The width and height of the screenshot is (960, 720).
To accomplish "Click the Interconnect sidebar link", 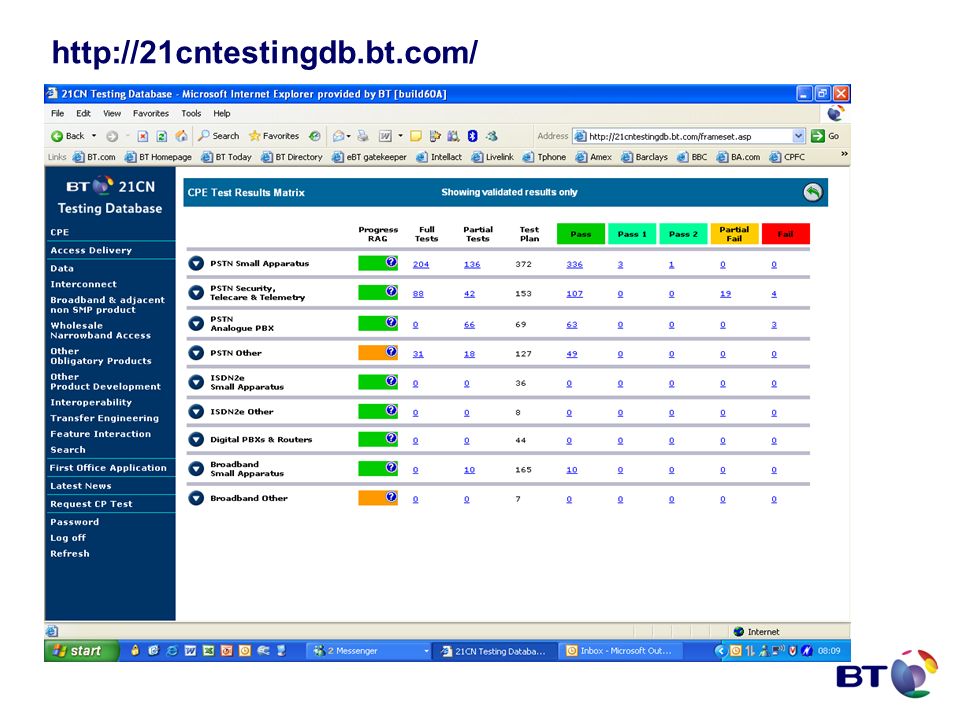I will point(83,284).
